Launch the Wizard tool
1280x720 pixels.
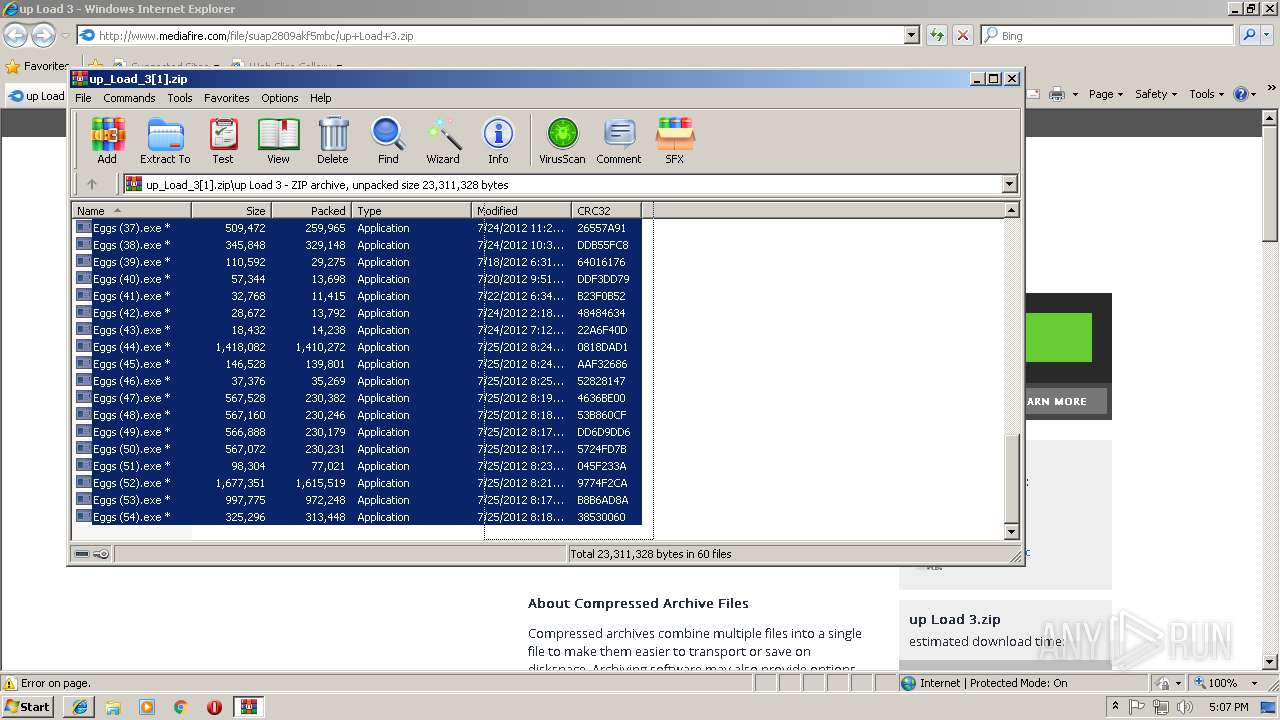coord(443,140)
